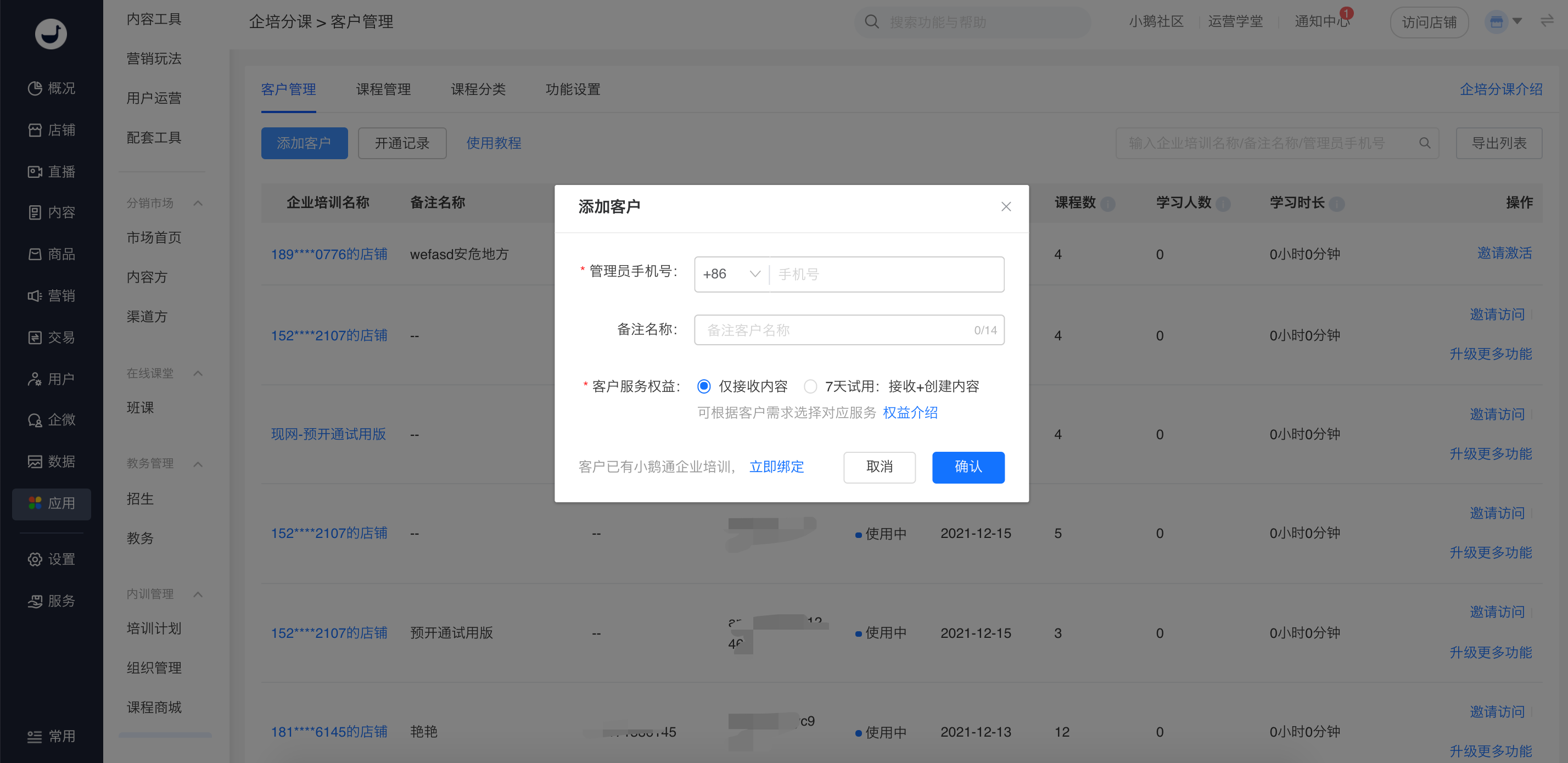This screenshot has height=763, width=1568.
Task: Open the 现网-预开通试用版 link
Action: [328, 434]
